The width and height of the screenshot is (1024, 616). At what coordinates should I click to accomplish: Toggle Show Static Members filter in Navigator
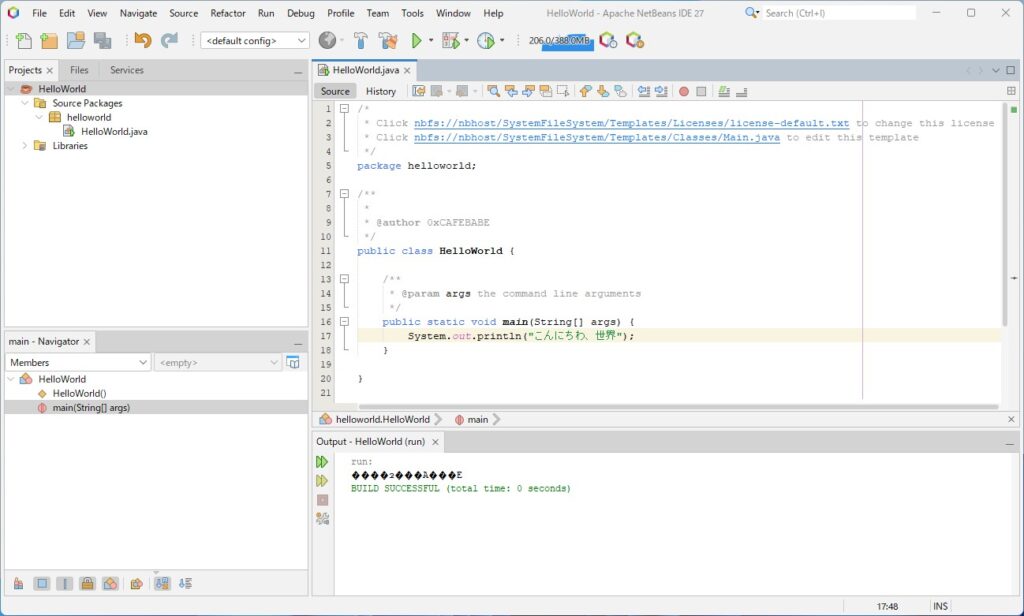click(x=64, y=583)
